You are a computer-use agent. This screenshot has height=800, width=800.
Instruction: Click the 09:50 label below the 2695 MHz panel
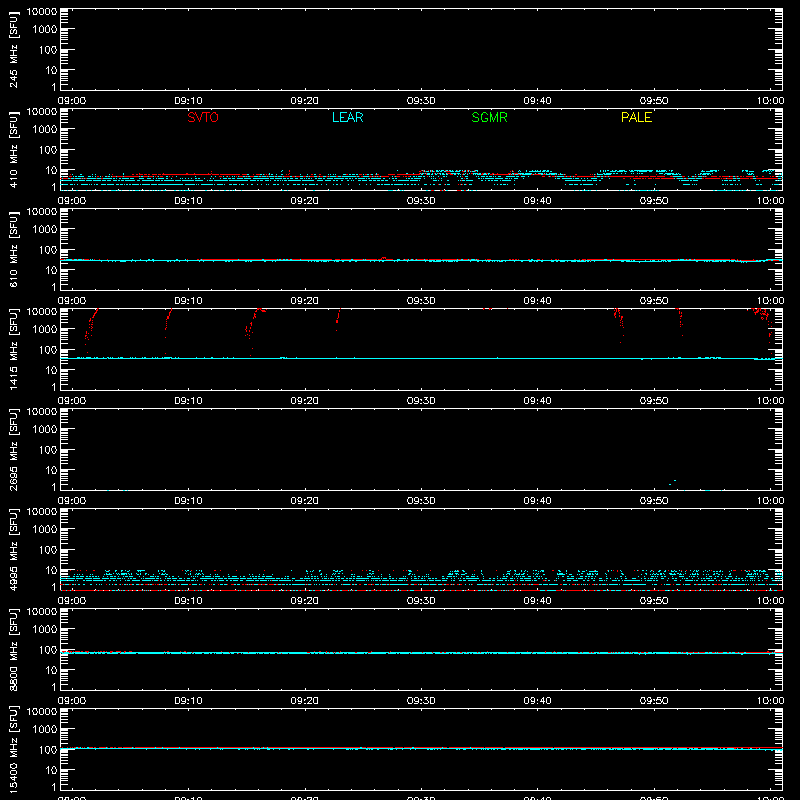tap(654, 501)
